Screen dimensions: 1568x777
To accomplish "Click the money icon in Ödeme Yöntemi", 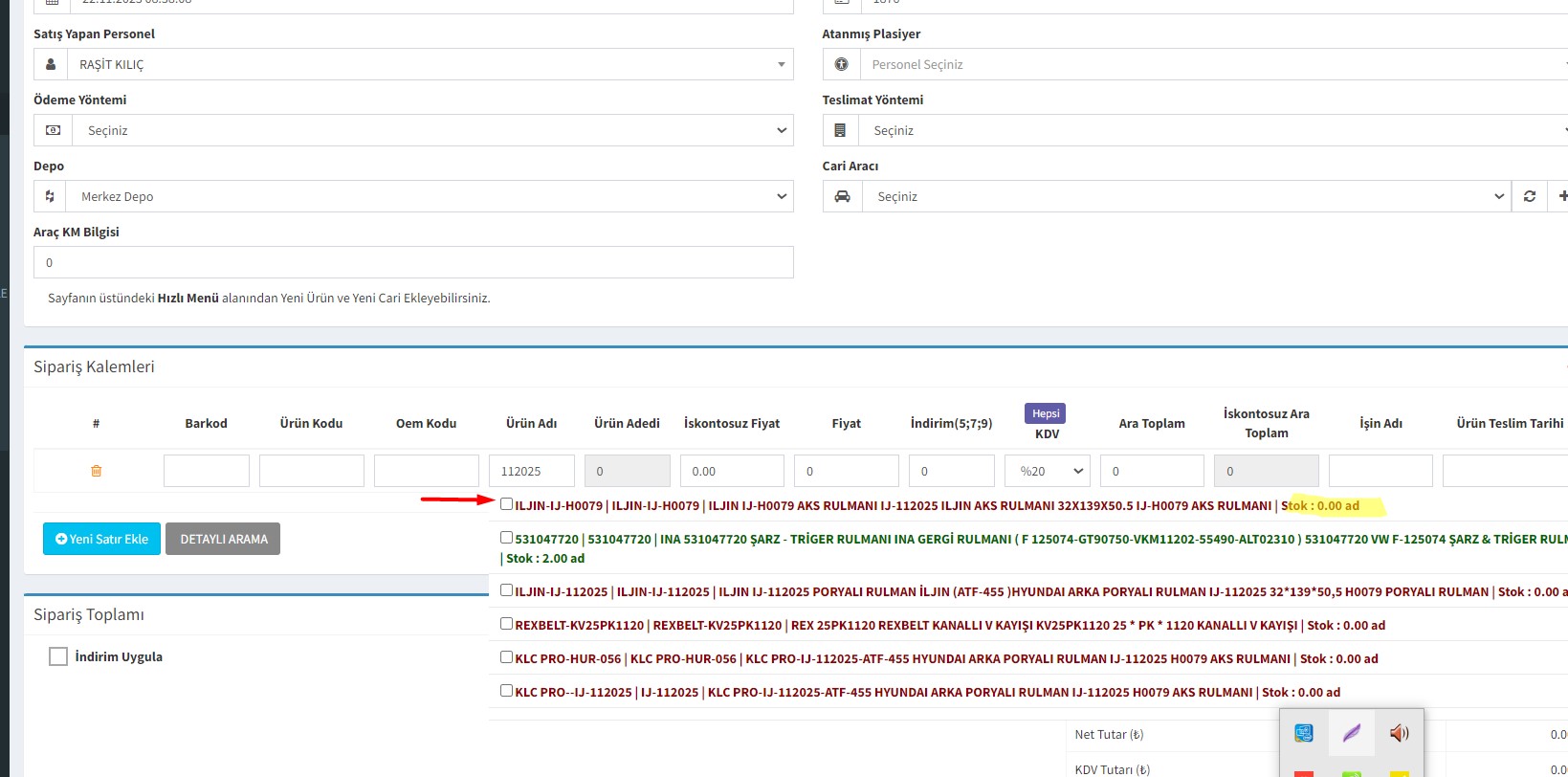I will (x=54, y=130).
